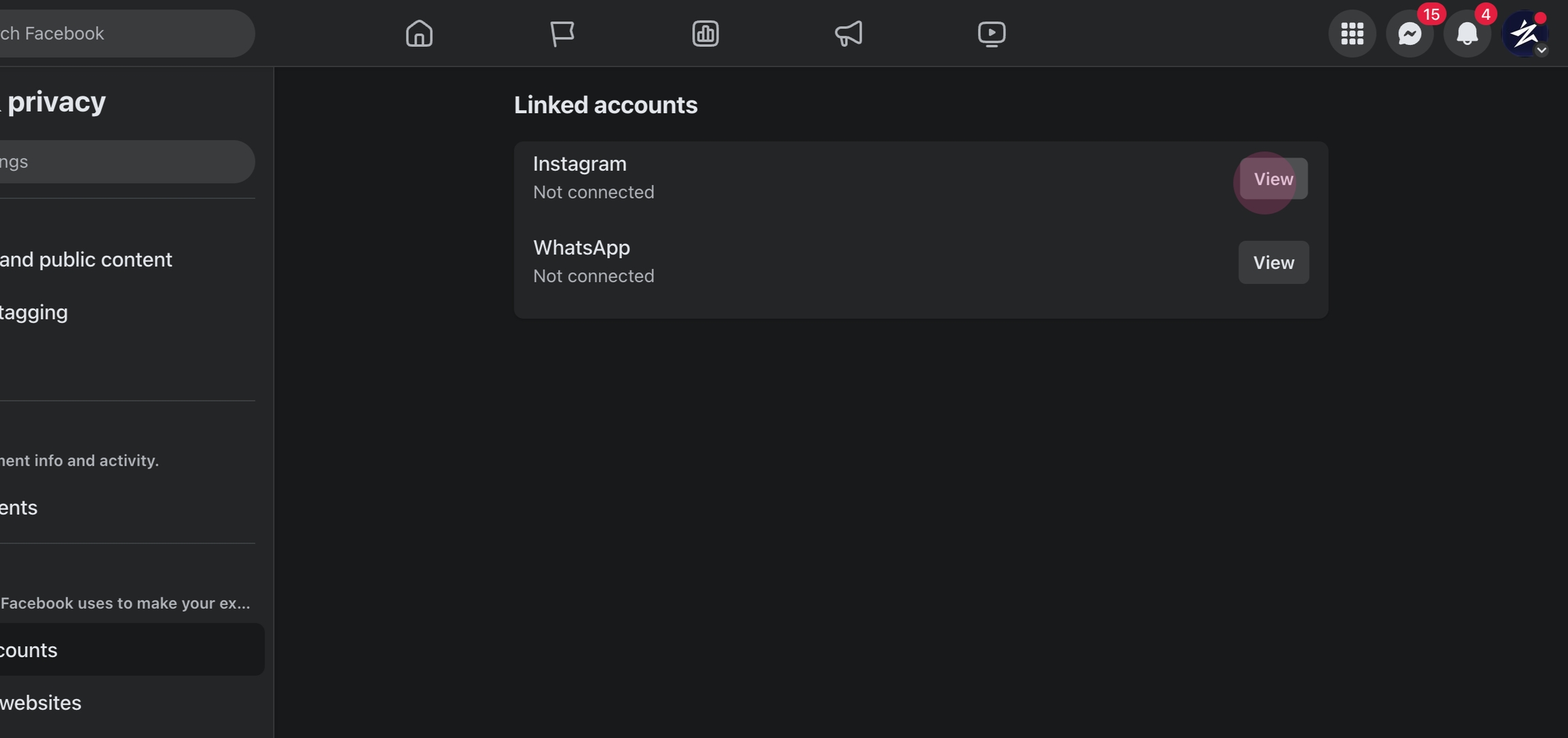Open the apps grid menu
Viewport: 1568px width, 738px height.
click(x=1352, y=33)
